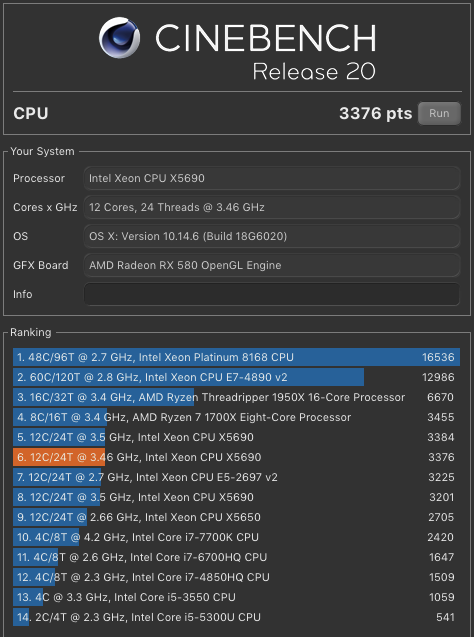This screenshot has height=637, width=474.
Task: Click the fifth-ranked Xeon X5690 scoring 3384
Action: (236, 437)
